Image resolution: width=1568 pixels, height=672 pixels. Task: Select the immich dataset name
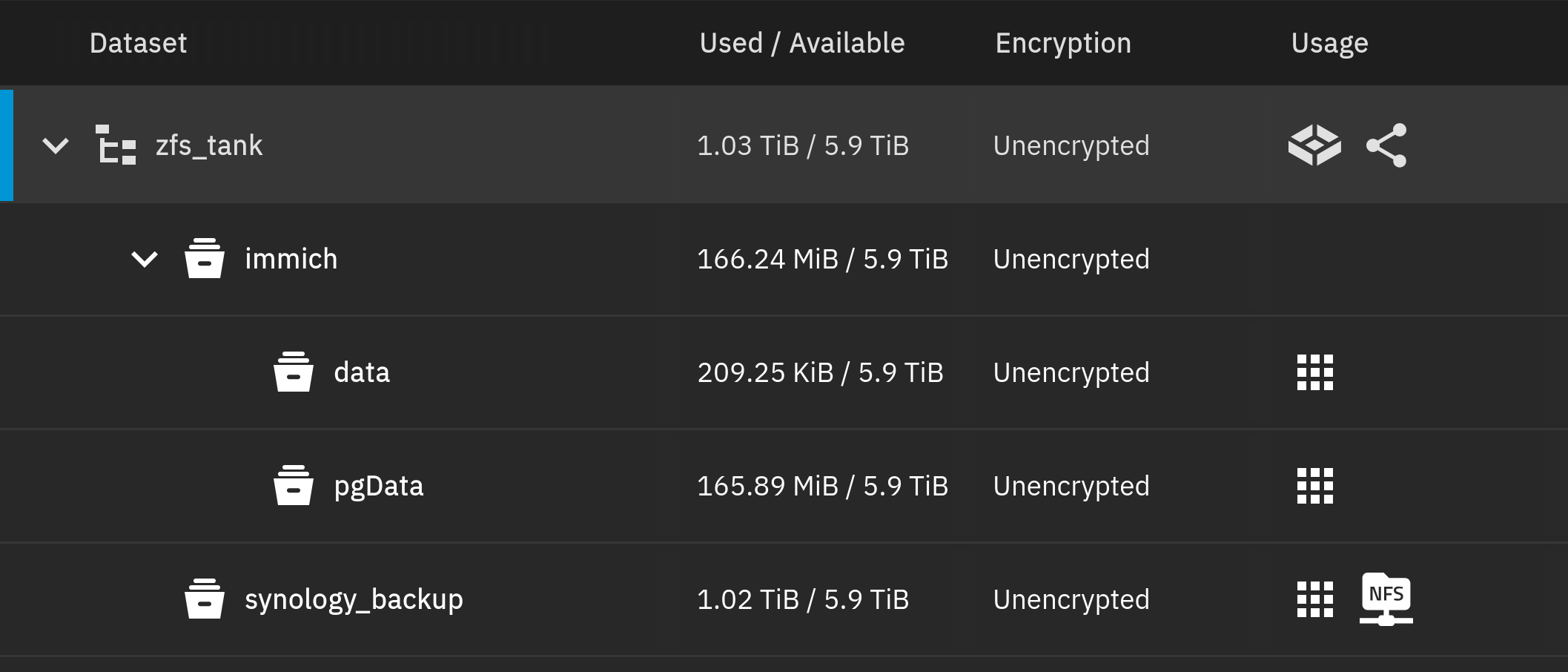pos(291,259)
